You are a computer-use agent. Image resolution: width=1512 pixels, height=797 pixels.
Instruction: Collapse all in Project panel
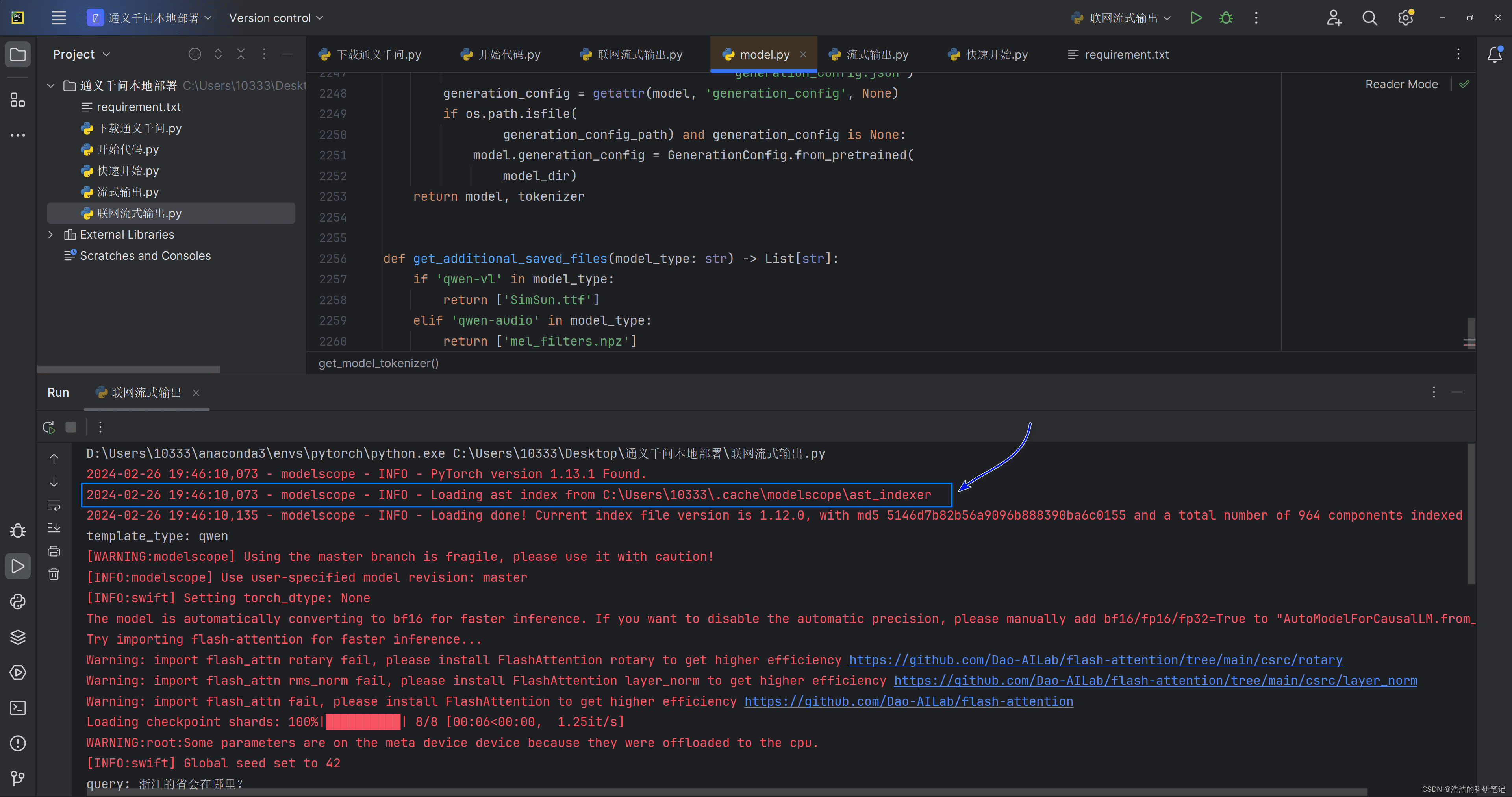[x=241, y=54]
